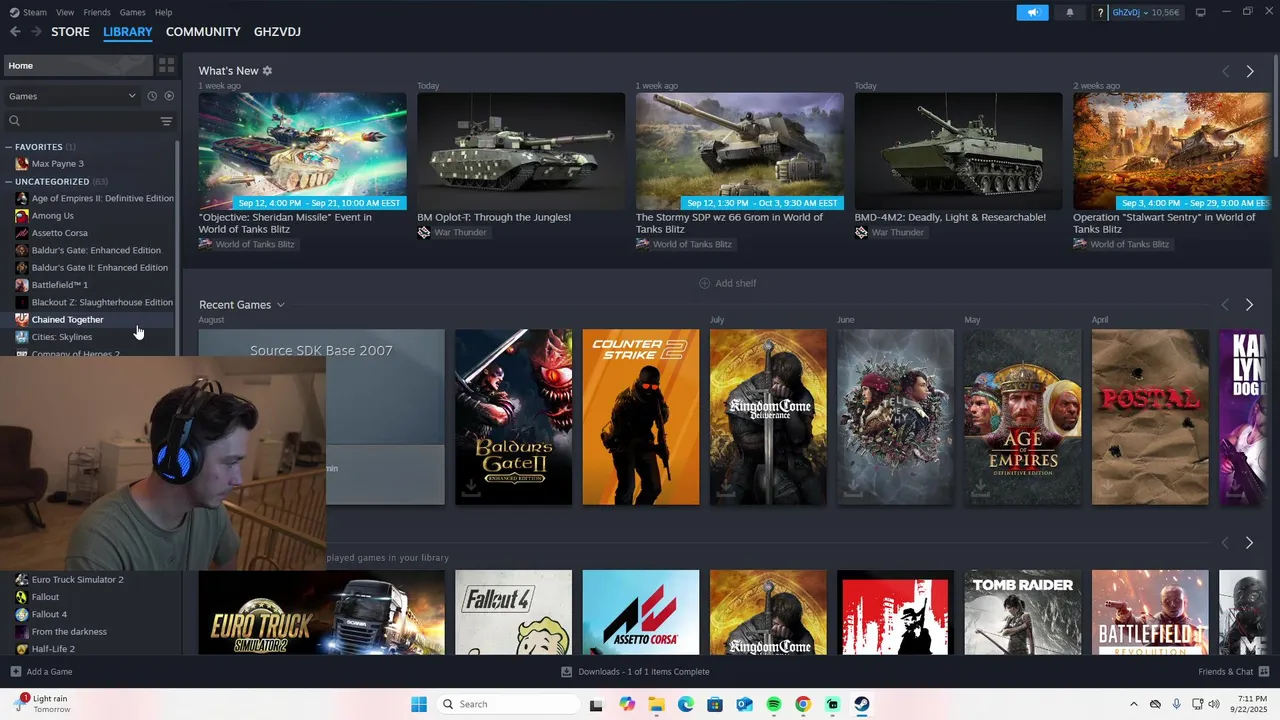Click Add a Game
This screenshot has width=1280, height=720.
pyautogui.click(x=41, y=672)
